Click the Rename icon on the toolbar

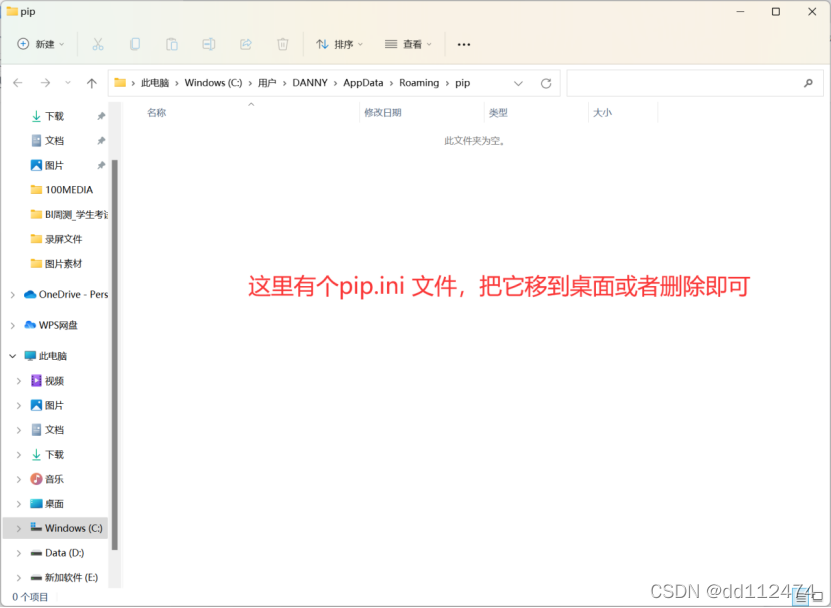(211, 44)
